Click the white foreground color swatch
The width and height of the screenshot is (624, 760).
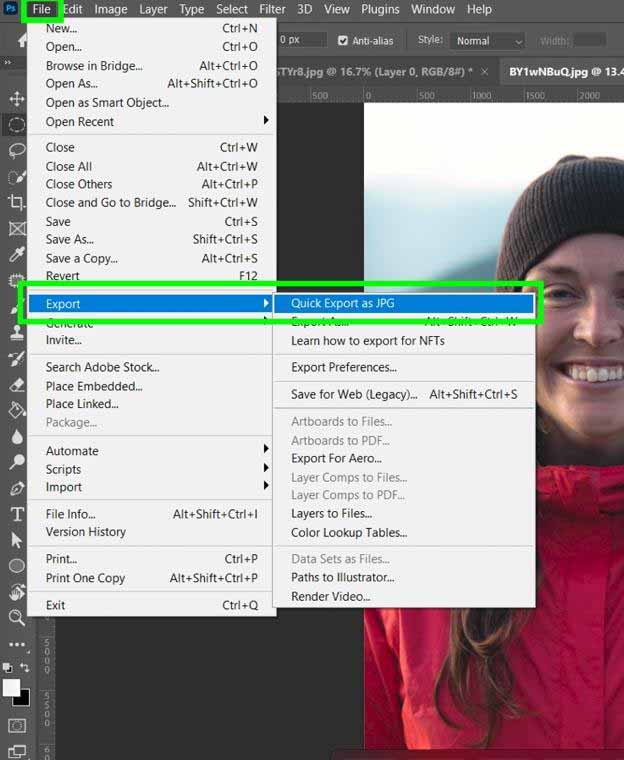[12, 688]
